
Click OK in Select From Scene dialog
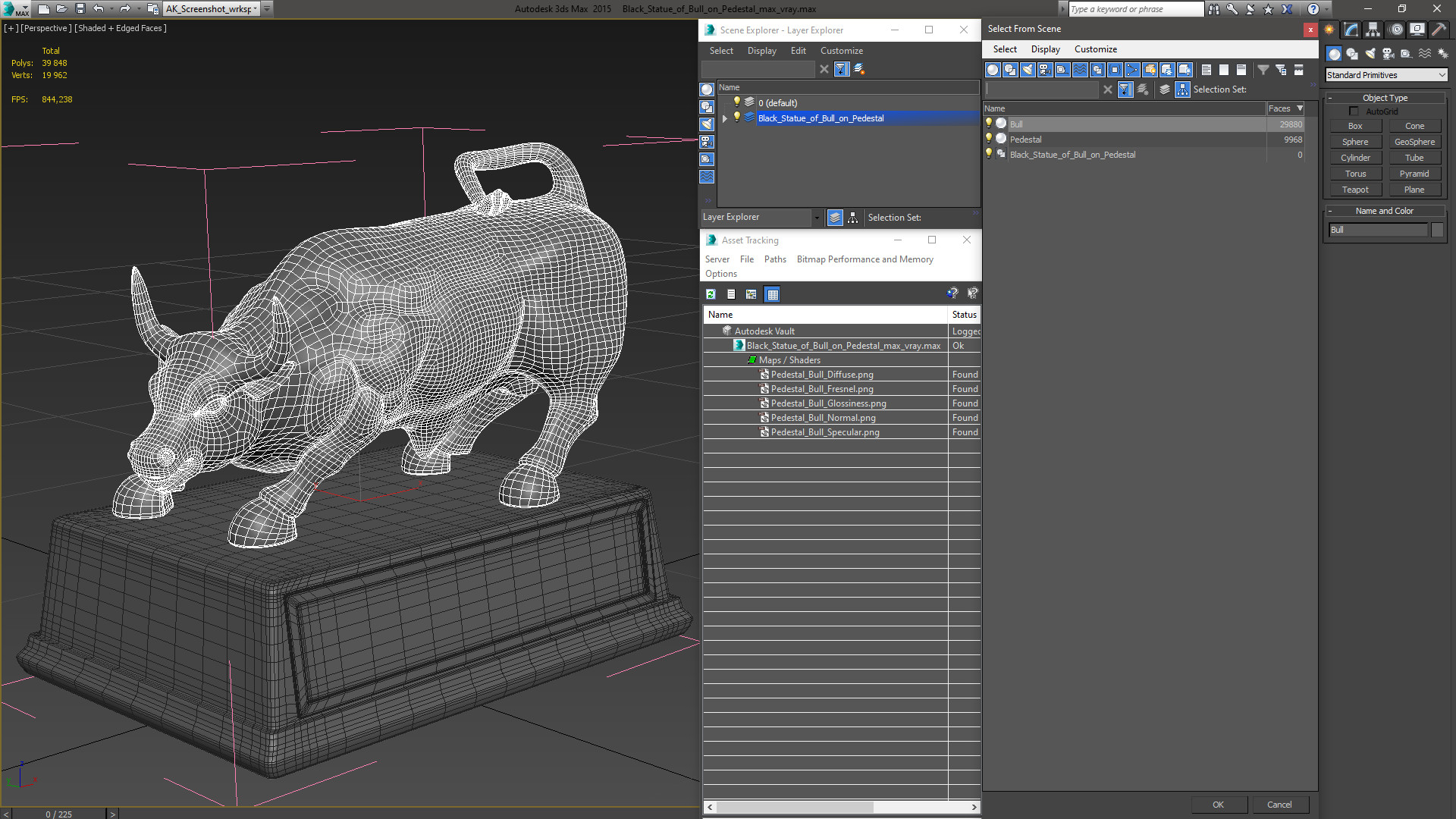(x=1218, y=805)
